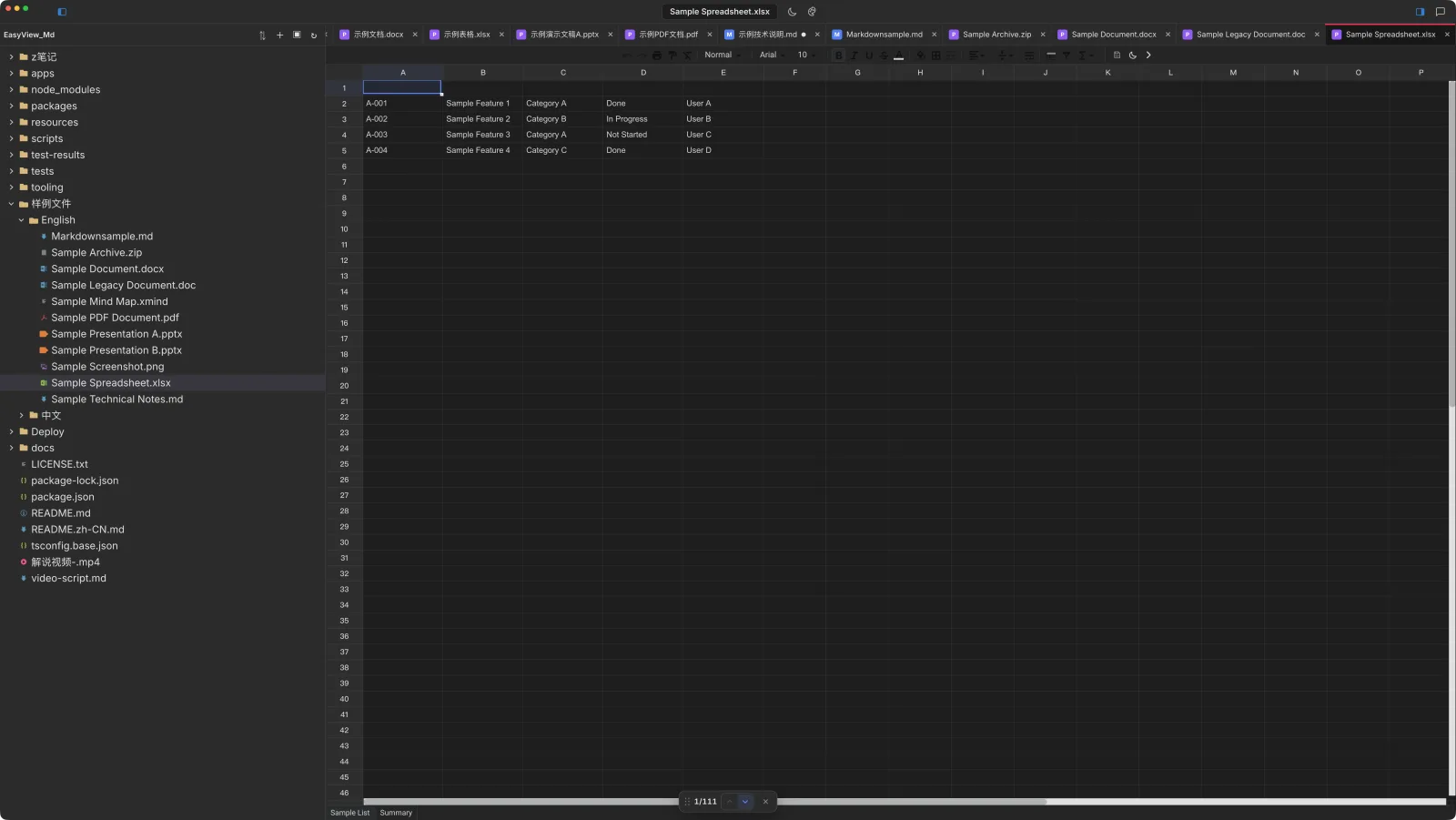Close the Sample Spreadsheet.xlsx tab
This screenshot has width=1456, height=820.
click(x=1447, y=35)
